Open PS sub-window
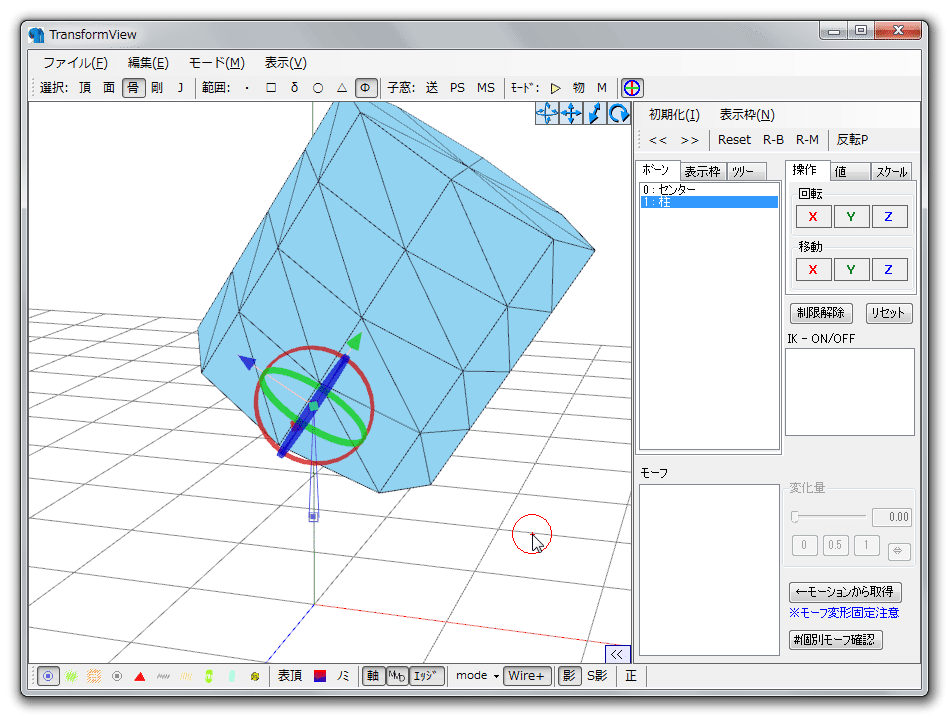Image resolution: width=949 pixels, height=717 pixels. [458, 88]
